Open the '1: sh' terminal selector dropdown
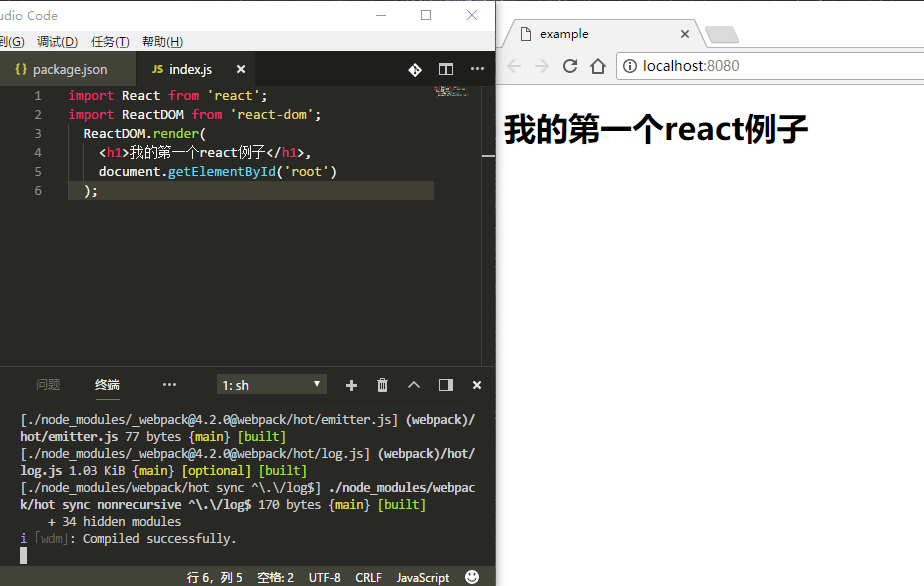 tap(272, 385)
